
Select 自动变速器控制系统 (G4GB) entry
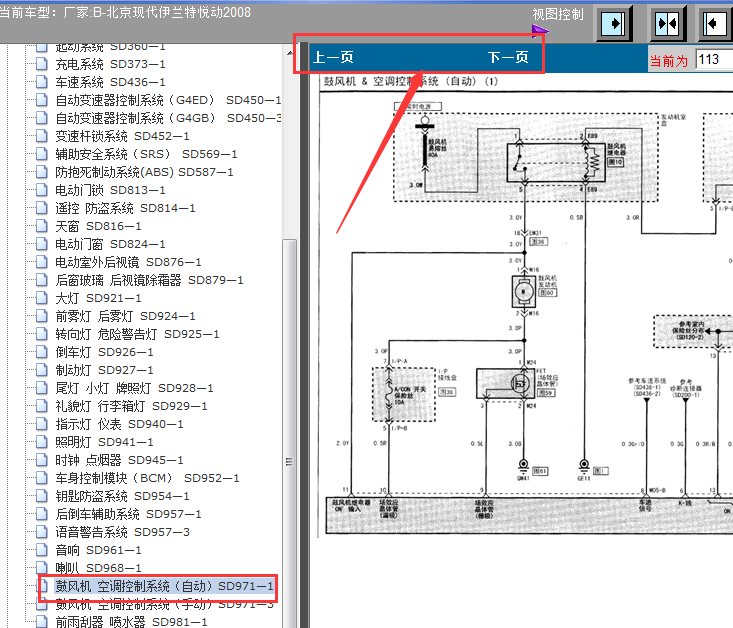click(x=168, y=118)
